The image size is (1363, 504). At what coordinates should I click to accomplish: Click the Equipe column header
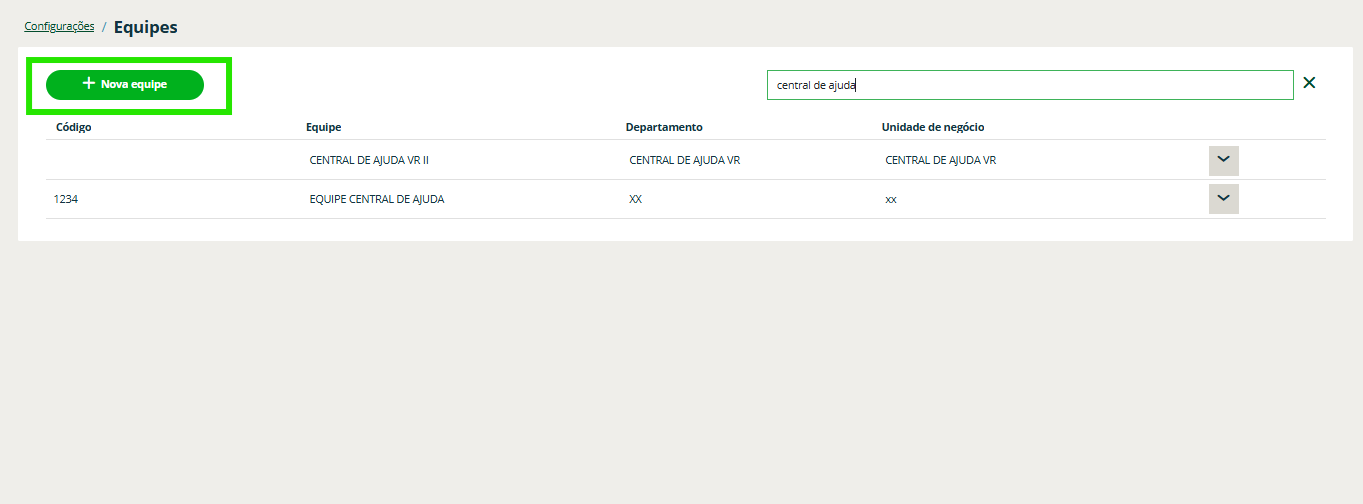tap(323, 127)
